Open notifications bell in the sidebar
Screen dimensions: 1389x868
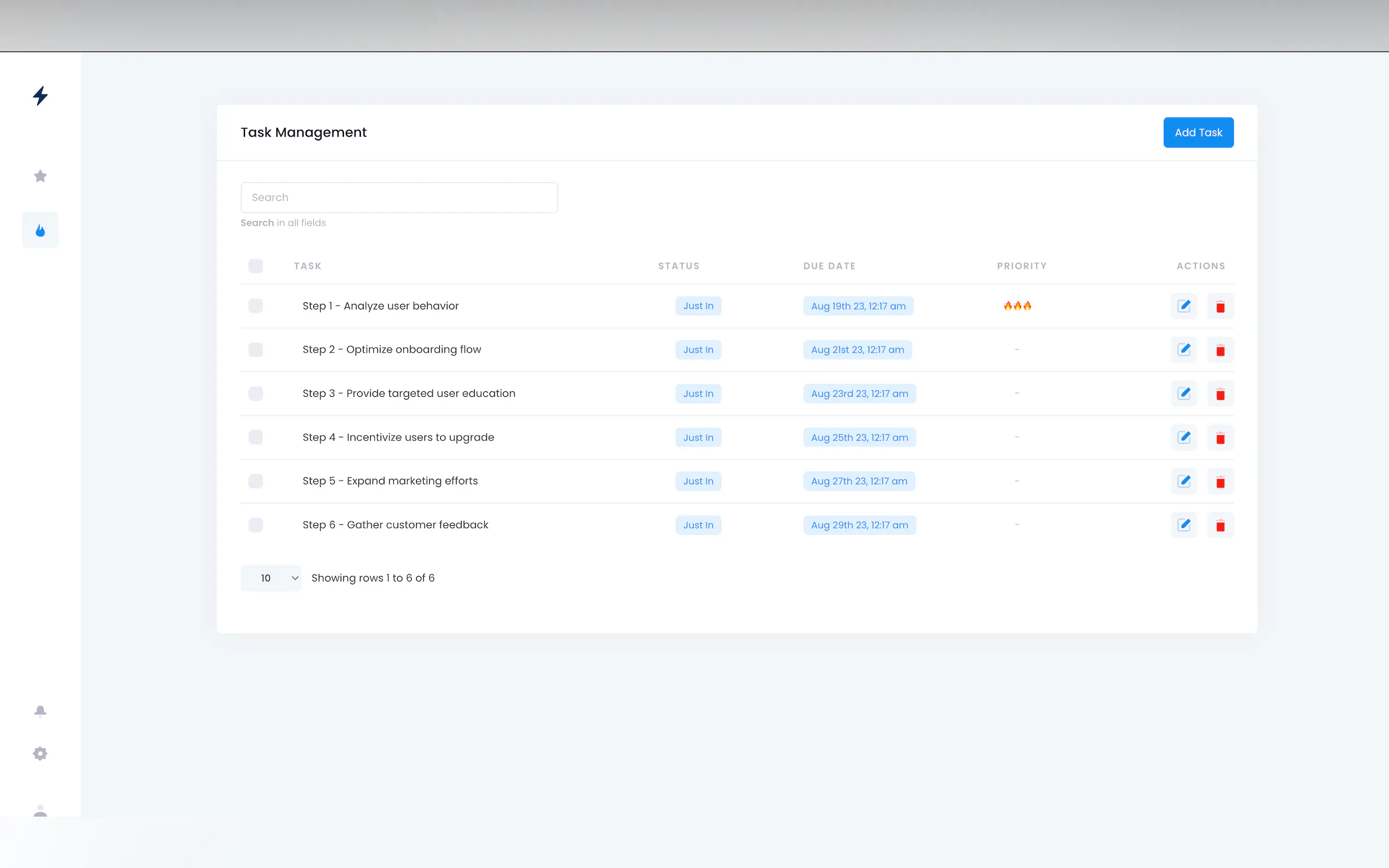point(40,711)
